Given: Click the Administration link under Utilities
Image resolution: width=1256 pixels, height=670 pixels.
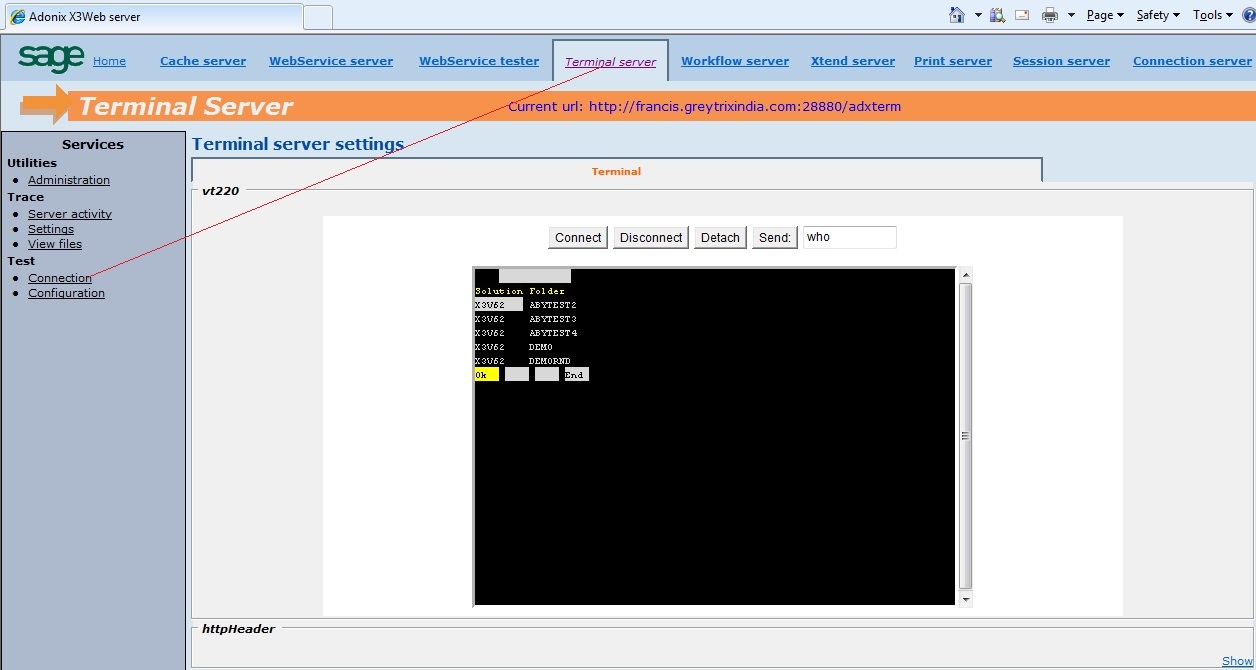Looking at the screenshot, I should 69,180.
